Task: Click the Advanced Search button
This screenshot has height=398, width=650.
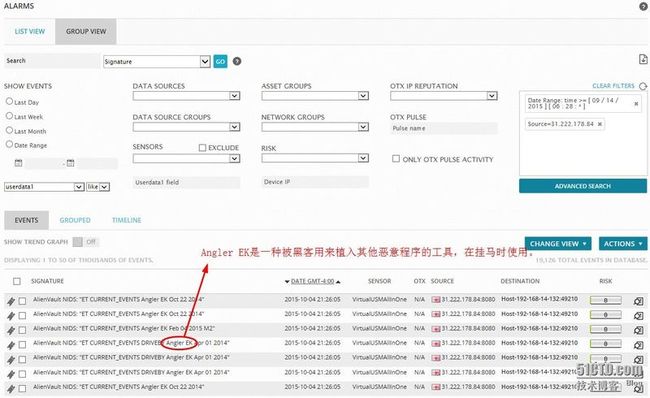Action: (x=583, y=186)
